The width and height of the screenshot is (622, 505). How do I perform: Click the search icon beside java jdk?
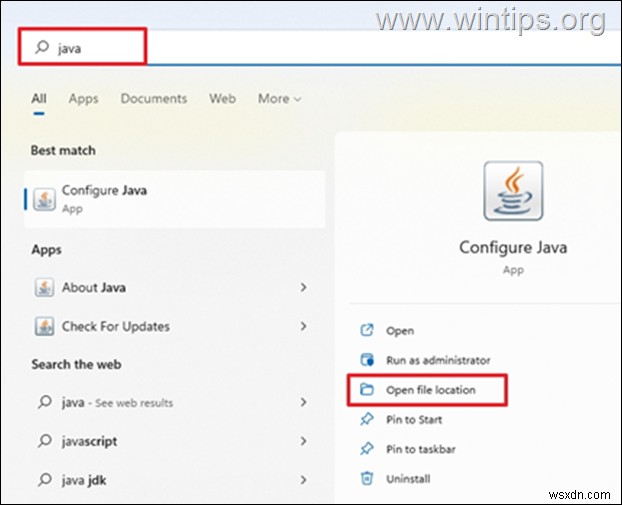44,480
